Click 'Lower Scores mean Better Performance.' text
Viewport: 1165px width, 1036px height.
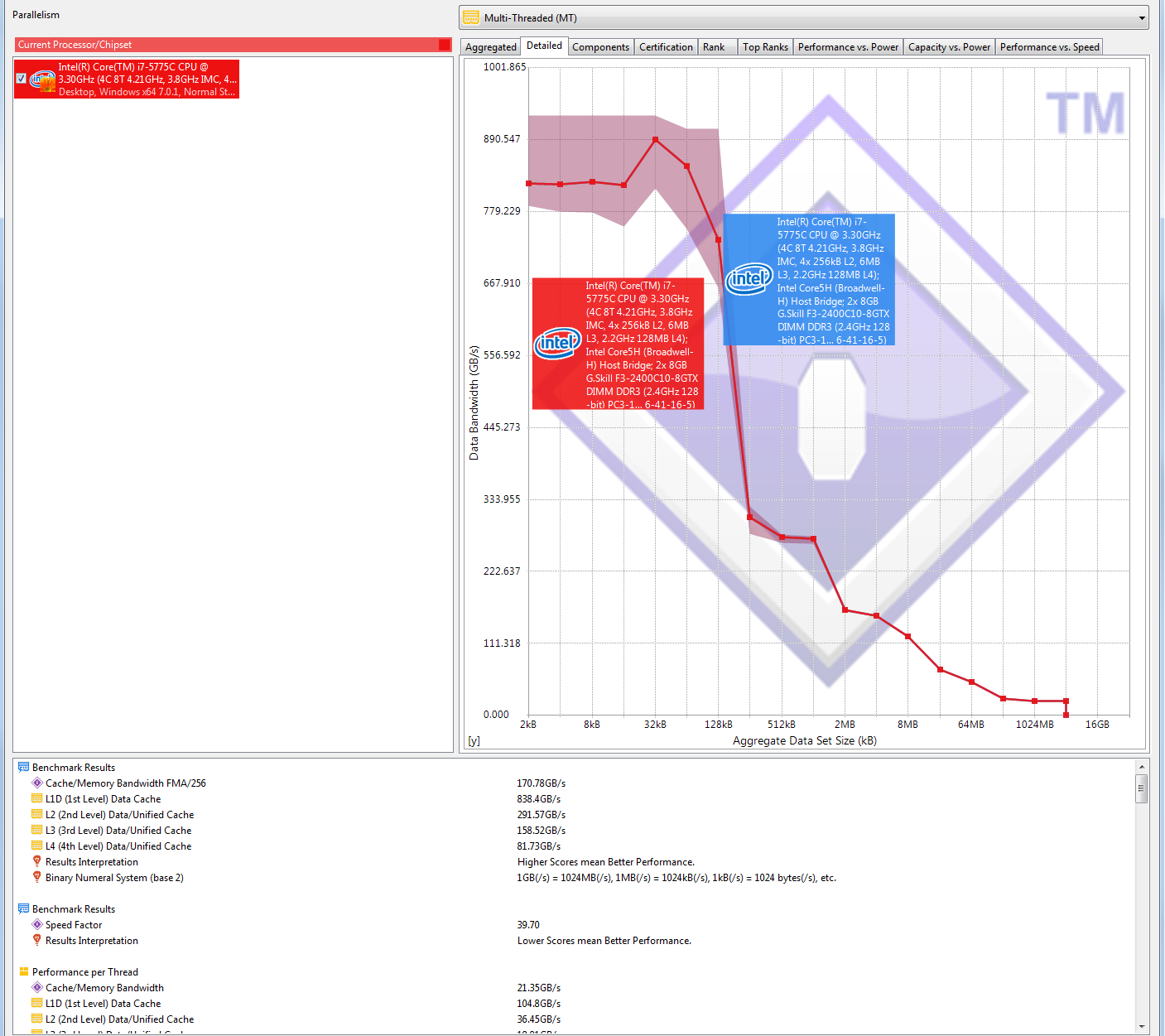pyautogui.click(x=604, y=941)
